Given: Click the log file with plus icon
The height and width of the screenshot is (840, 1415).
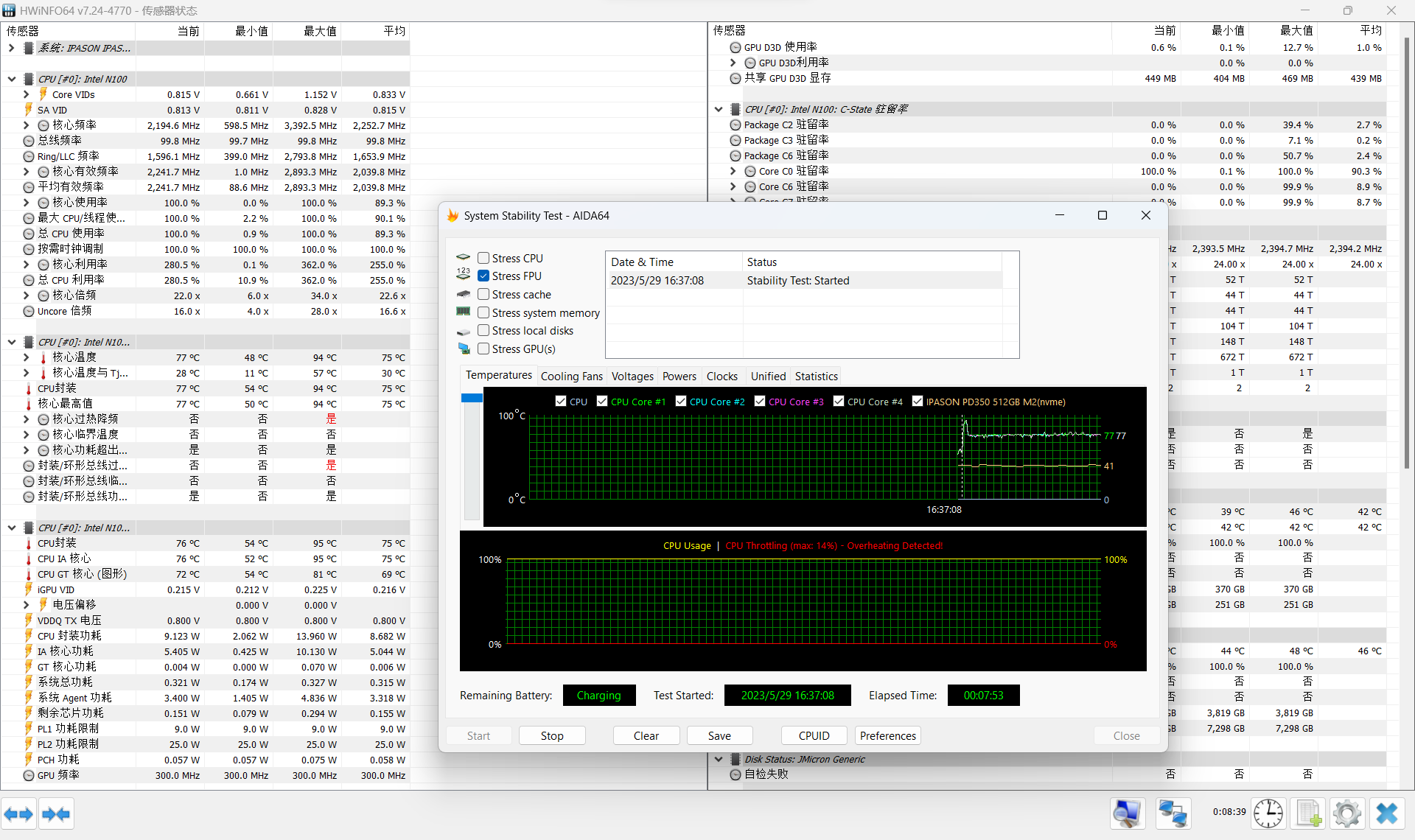Looking at the screenshot, I should coord(1308,813).
